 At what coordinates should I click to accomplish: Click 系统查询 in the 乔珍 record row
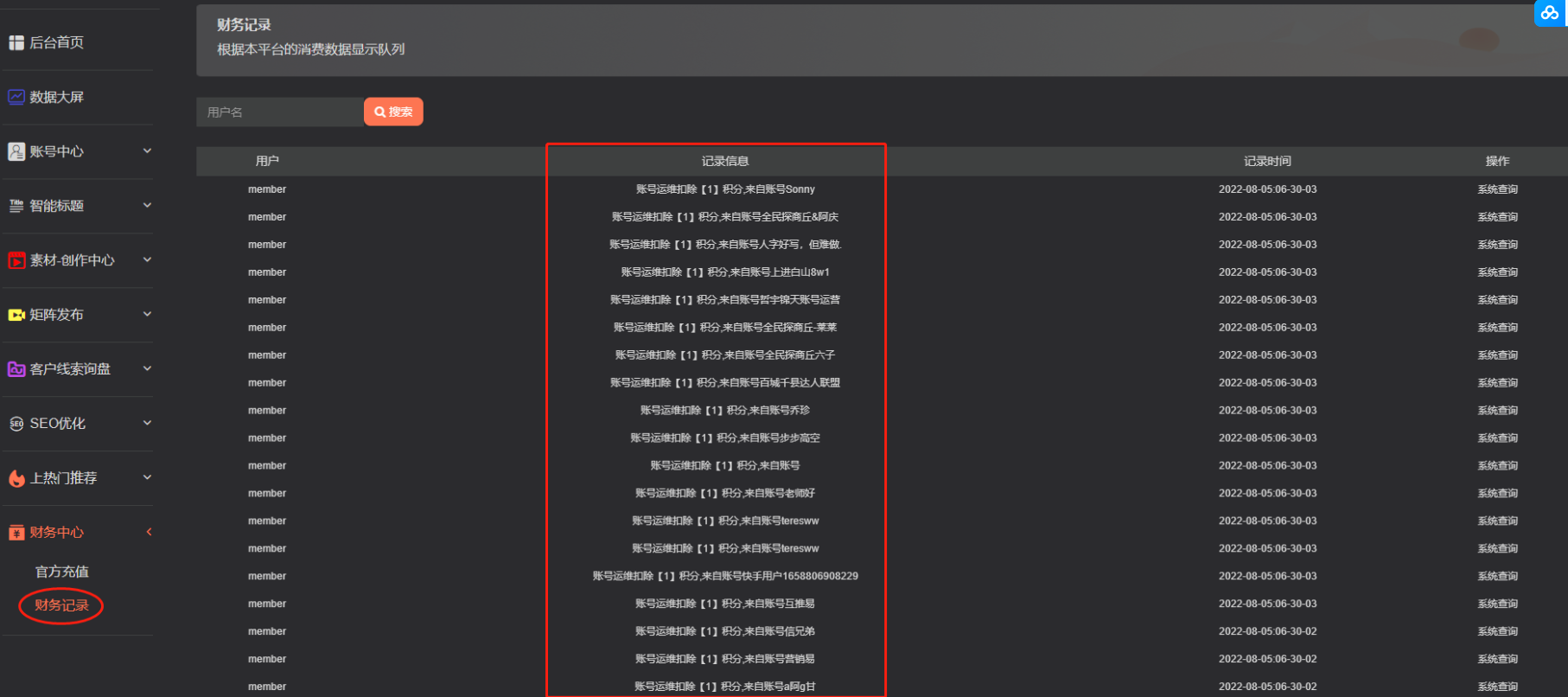[1497, 411]
